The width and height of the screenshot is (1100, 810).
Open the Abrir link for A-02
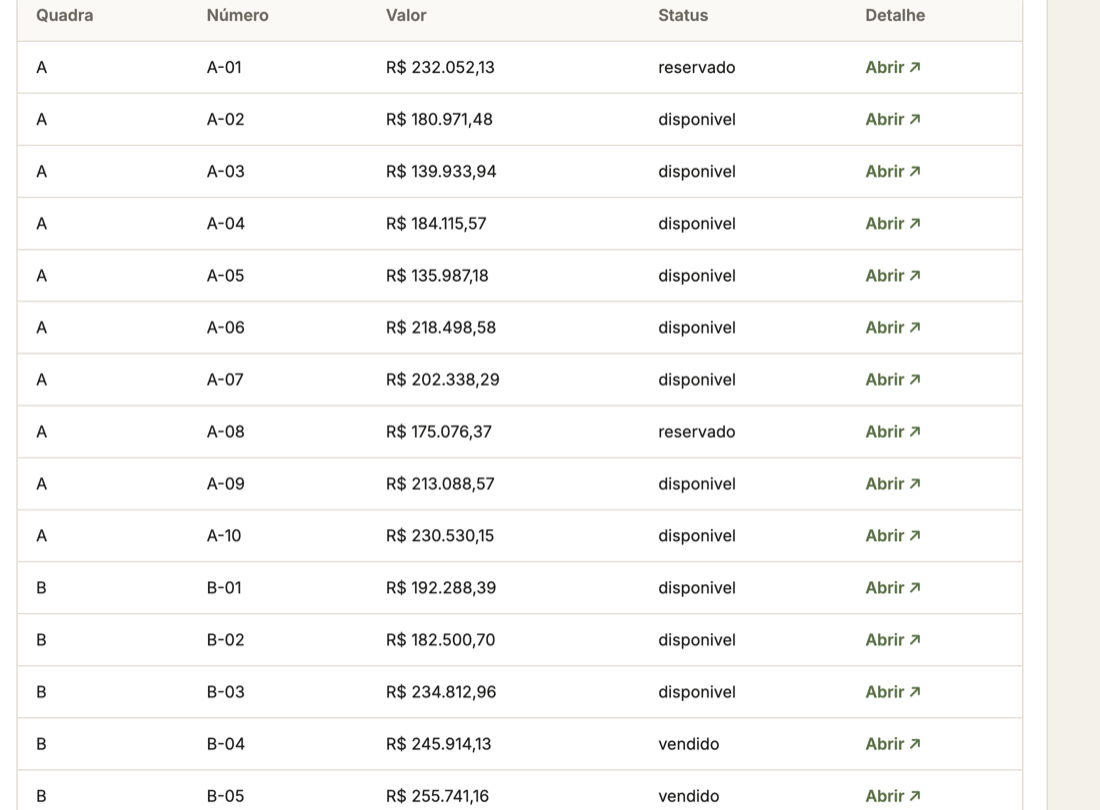tap(892, 119)
